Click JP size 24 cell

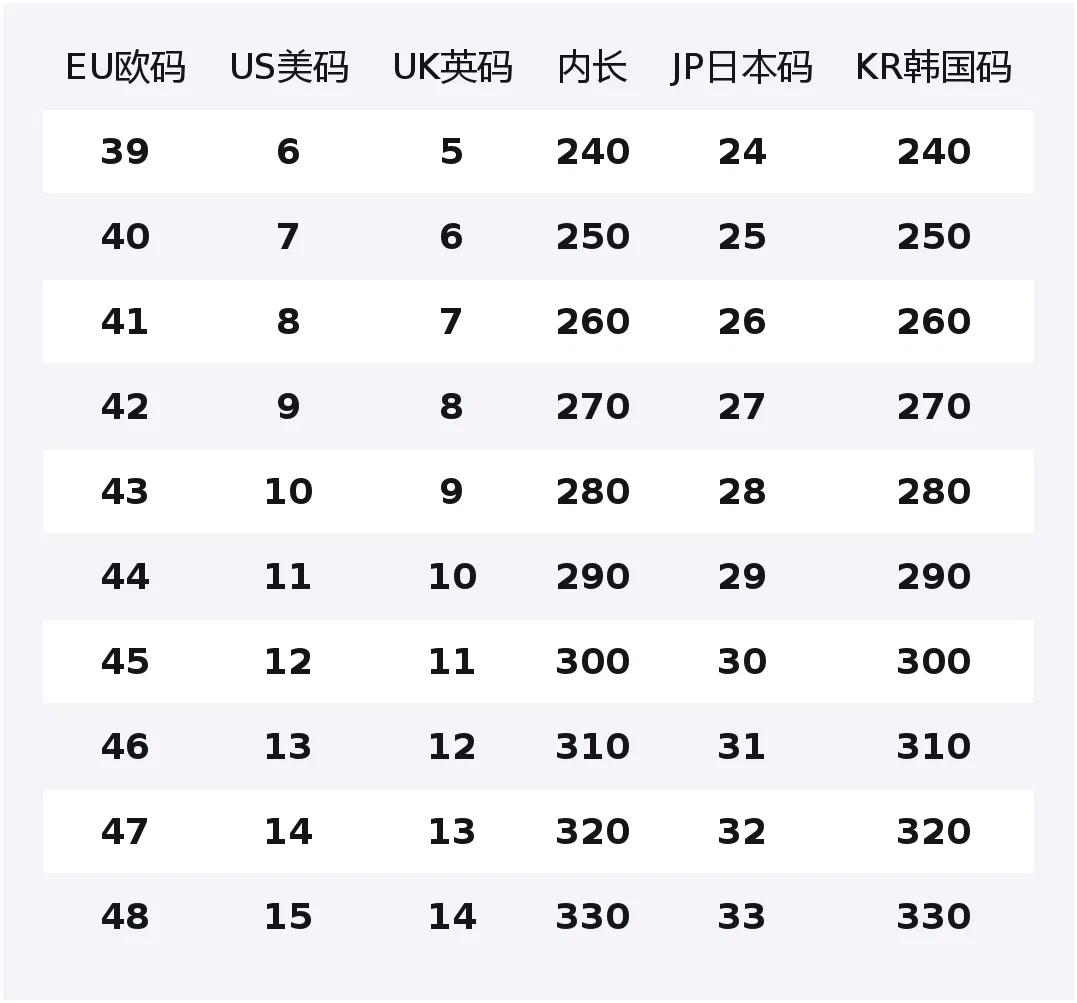click(742, 151)
